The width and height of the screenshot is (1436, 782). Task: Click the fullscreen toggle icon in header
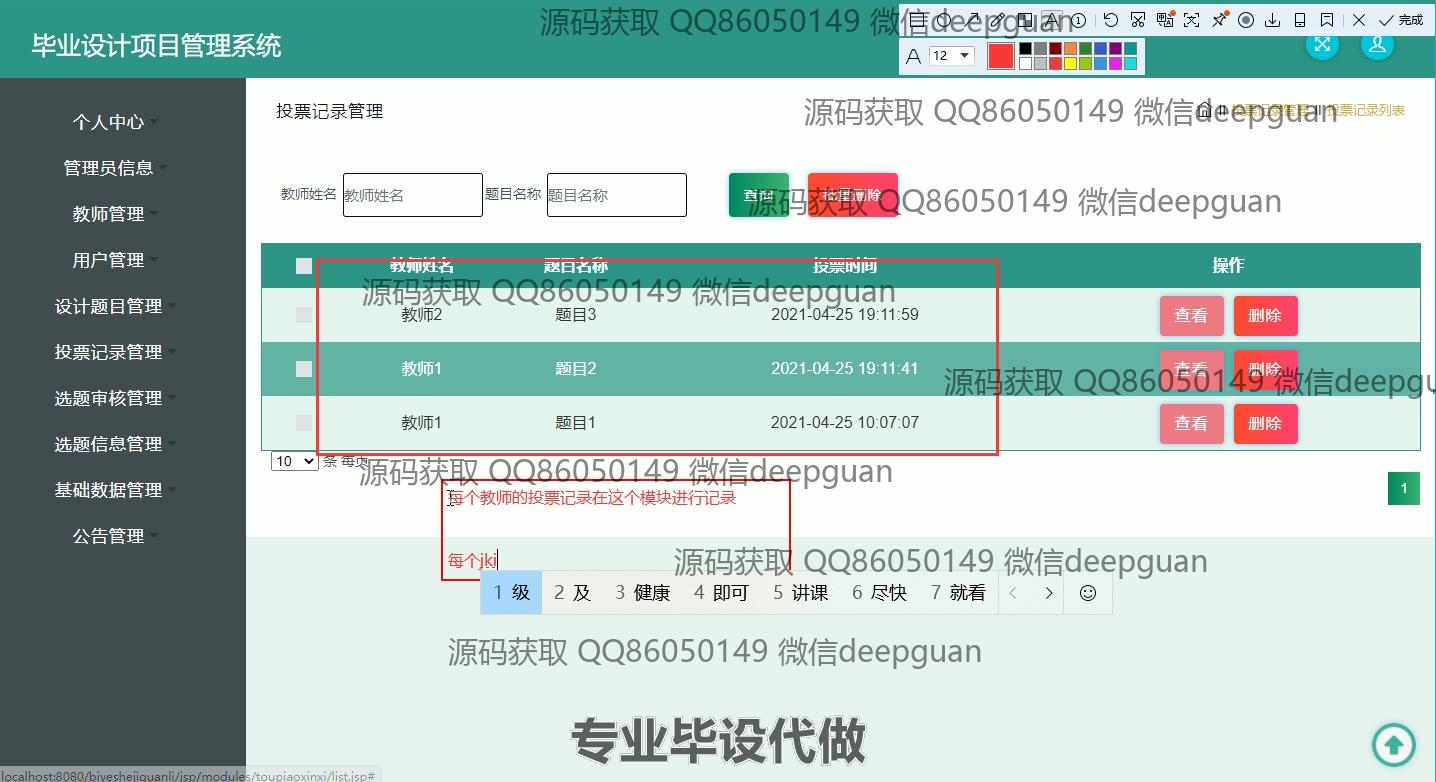pos(1322,45)
